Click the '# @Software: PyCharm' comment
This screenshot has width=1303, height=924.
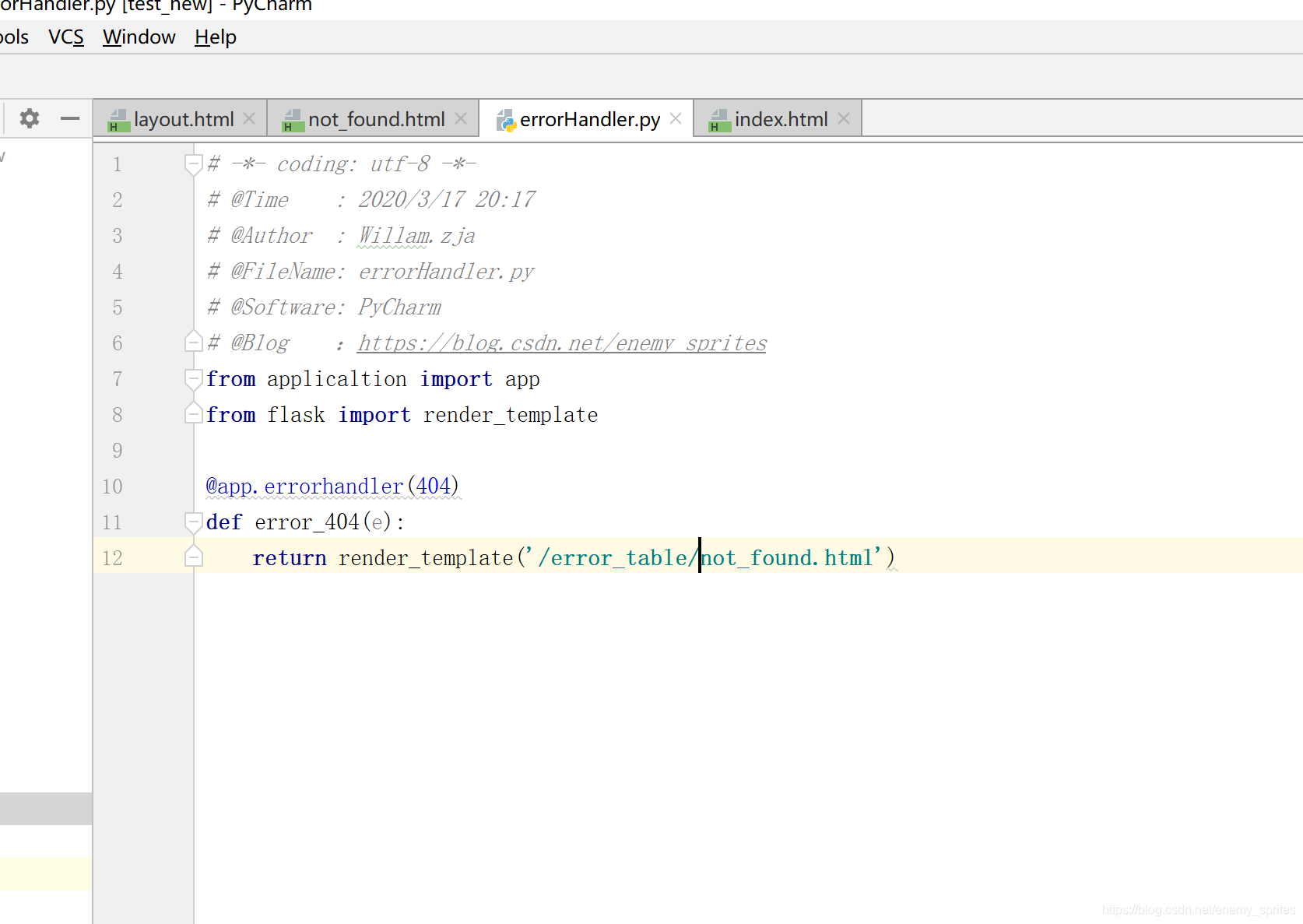click(324, 307)
